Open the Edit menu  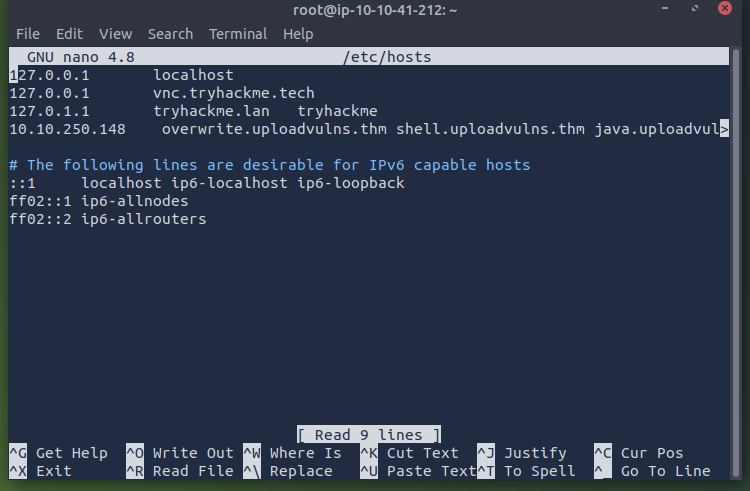[69, 34]
